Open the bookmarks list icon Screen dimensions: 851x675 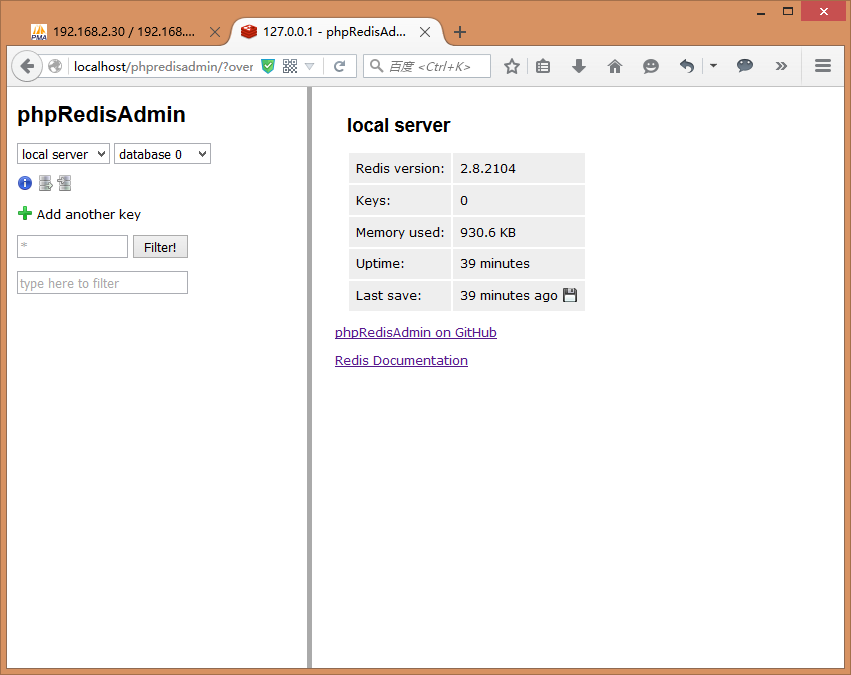(543, 66)
